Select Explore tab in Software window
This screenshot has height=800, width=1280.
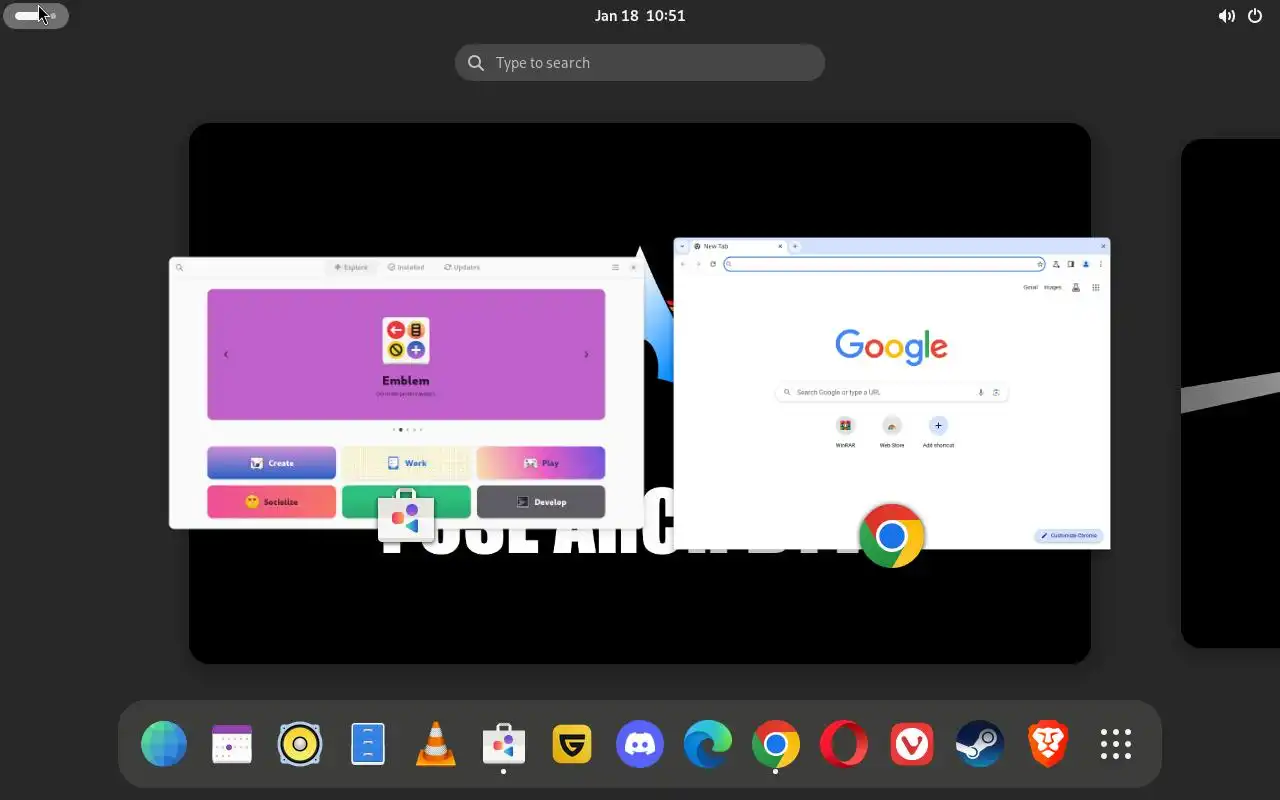point(351,267)
